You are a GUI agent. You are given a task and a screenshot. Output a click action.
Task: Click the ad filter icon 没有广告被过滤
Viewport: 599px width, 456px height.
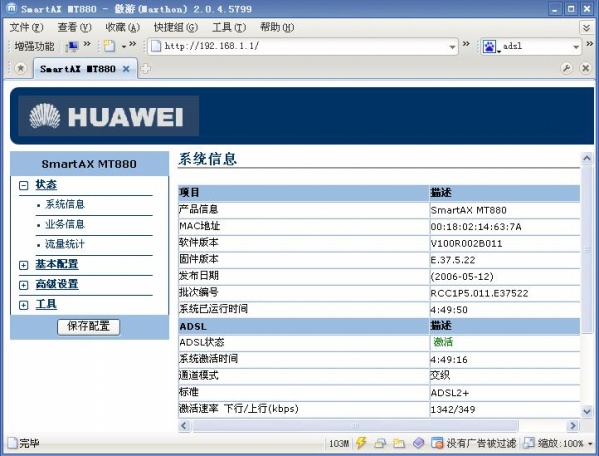click(437, 443)
